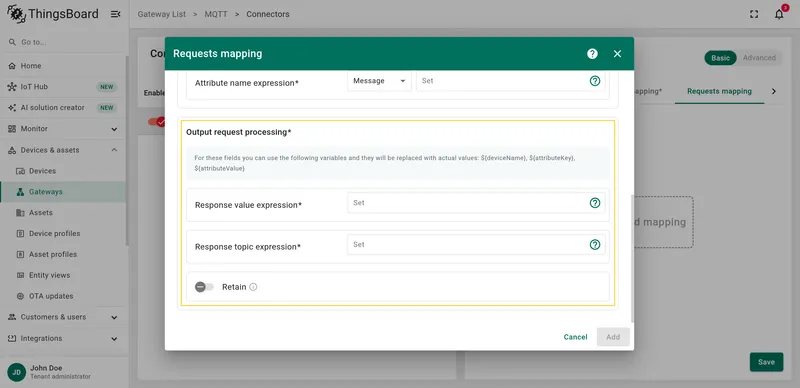Click the Integrations sidebar icon
Viewport: 800px width, 388px height.
tap(12, 338)
